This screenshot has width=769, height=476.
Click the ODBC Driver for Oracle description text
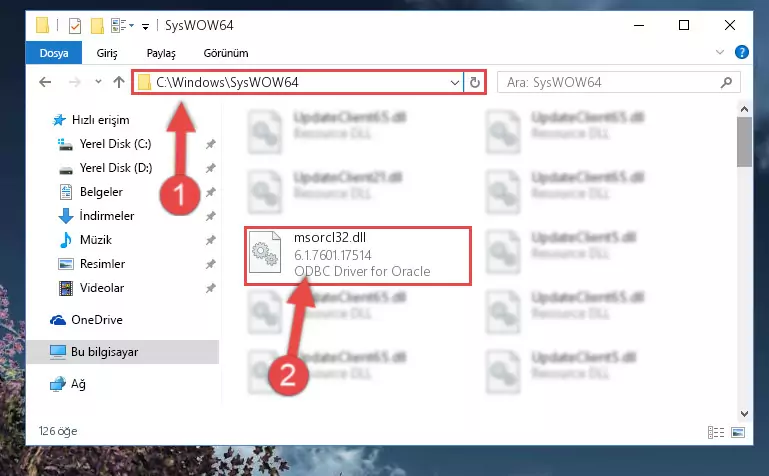362,272
